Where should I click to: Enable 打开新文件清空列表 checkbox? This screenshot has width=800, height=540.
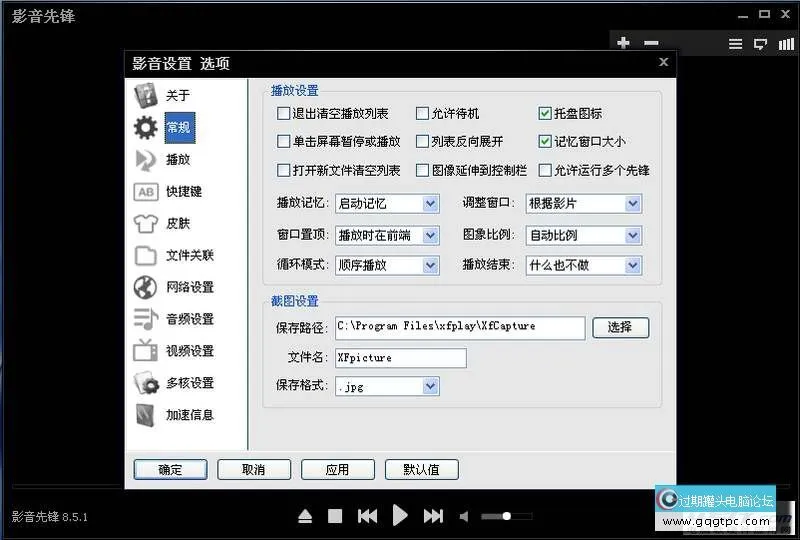(284, 170)
